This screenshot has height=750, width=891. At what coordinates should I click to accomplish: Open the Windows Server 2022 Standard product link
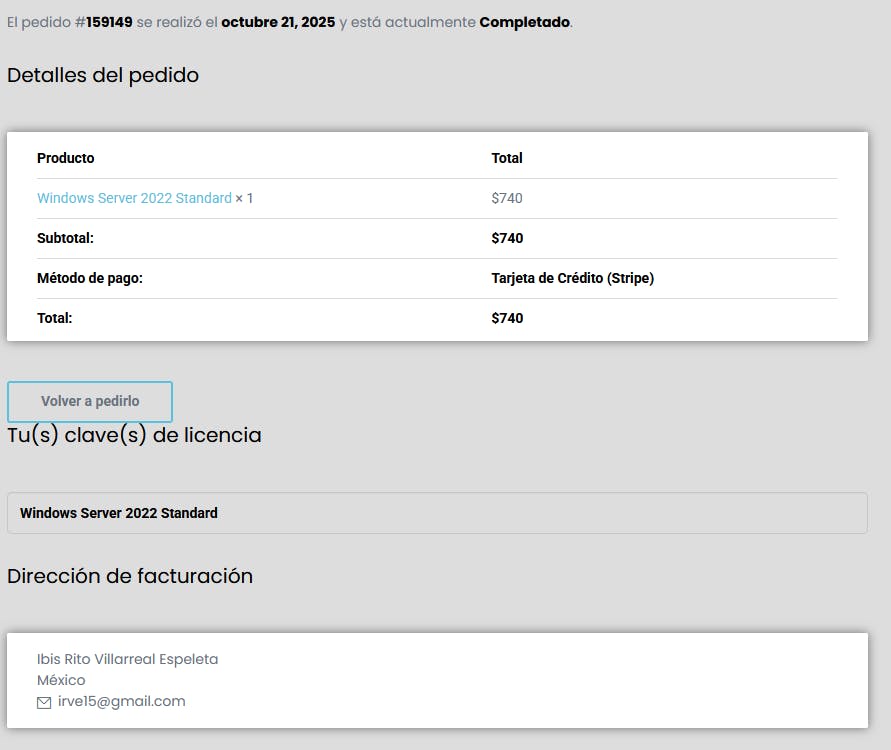point(134,198)
